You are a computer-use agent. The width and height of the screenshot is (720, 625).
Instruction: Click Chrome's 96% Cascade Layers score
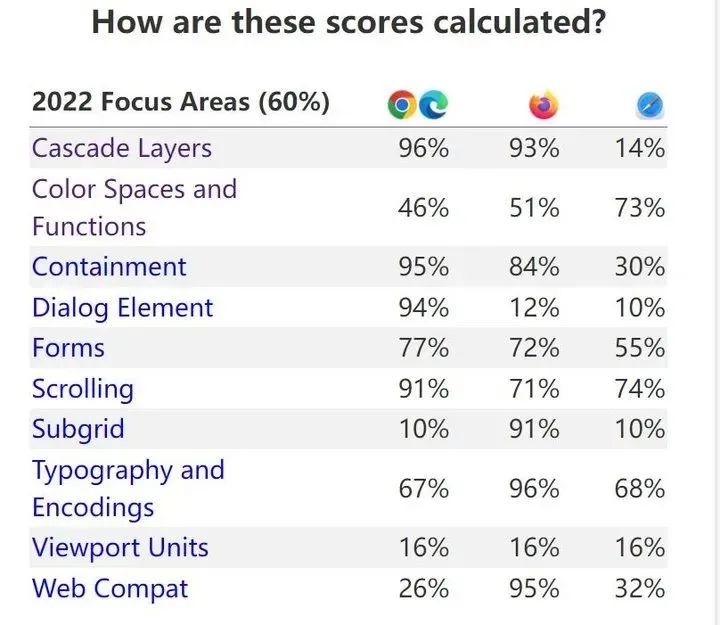coord(424,148)
